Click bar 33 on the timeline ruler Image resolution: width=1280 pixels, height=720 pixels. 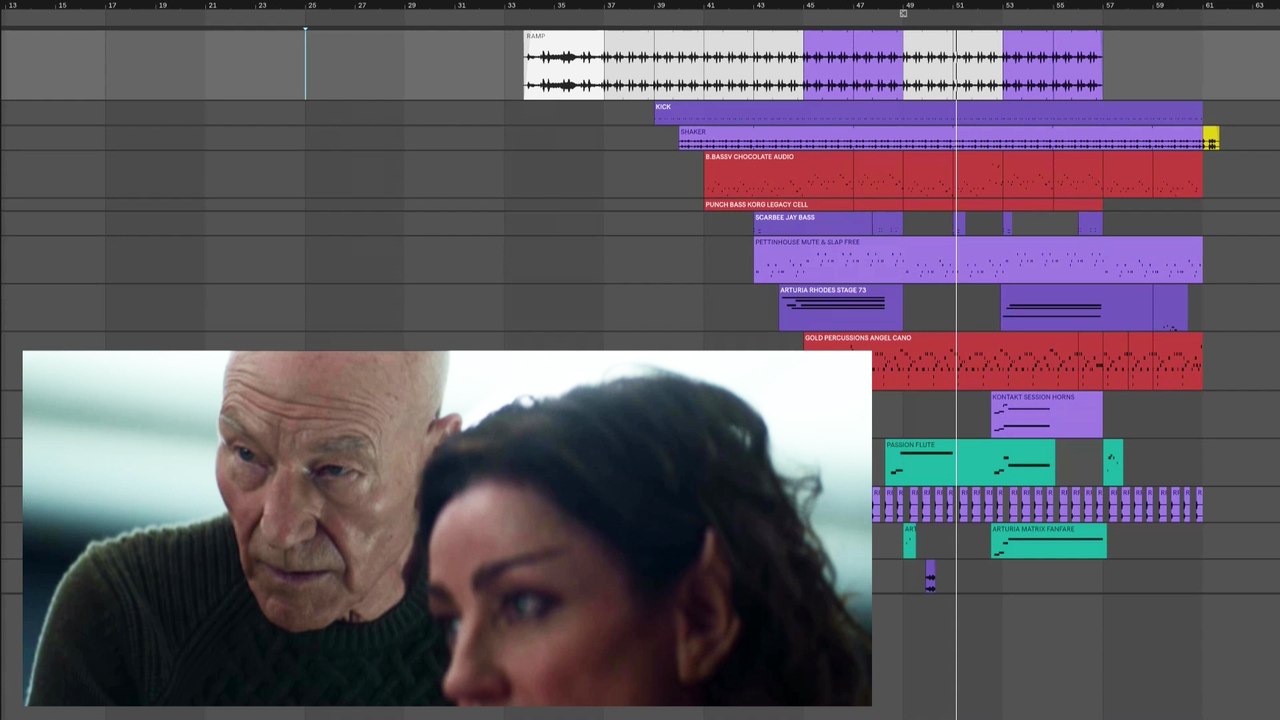coord(511,6)
